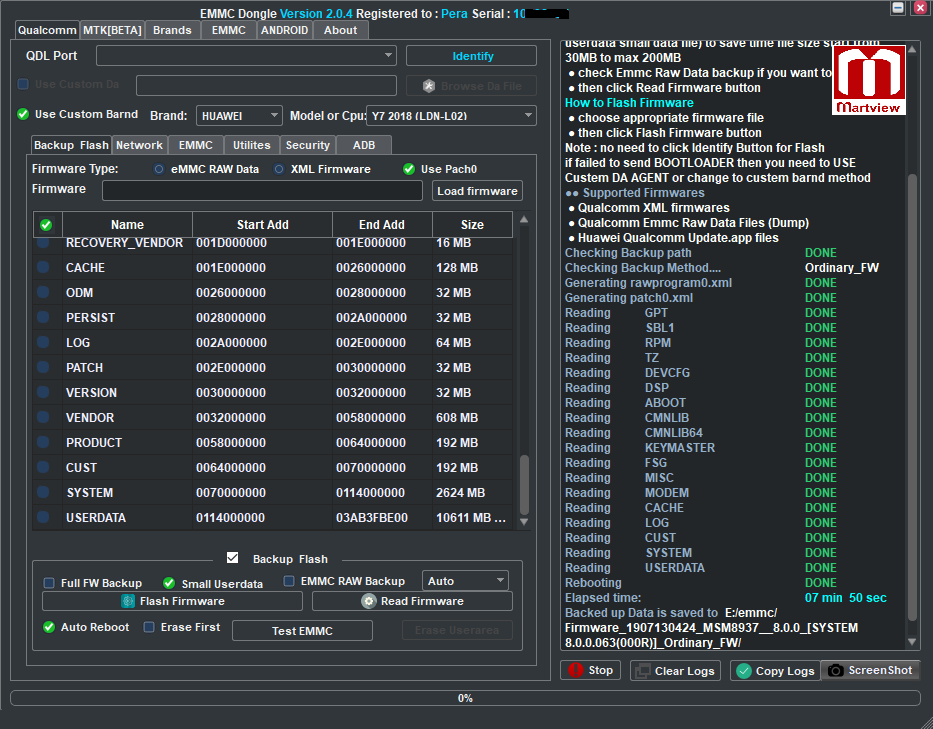Open the Security tab
This screenshot has height=729, width=933.
pyautogui.click(x=307, y=145)
